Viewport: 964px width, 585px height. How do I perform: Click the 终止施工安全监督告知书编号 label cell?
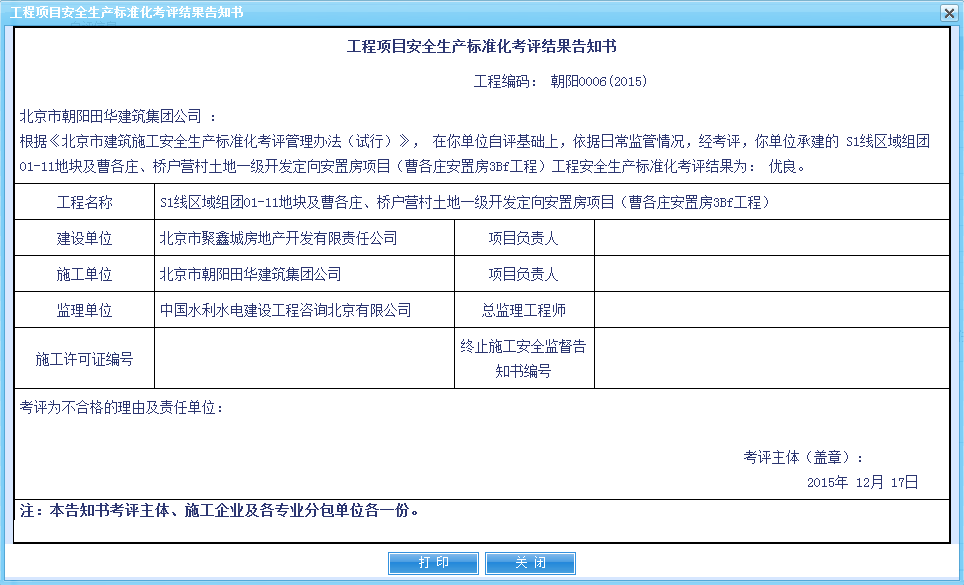[x=523, y=358]
